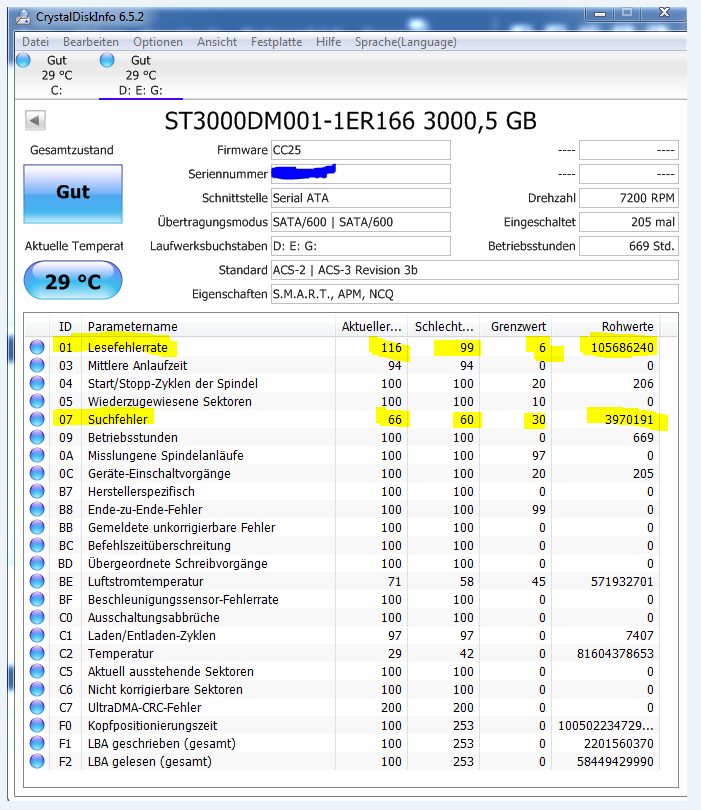Viewport: 701px width, 810px height.
Task: Click the 29 °C temperature button
Action: 73,280
